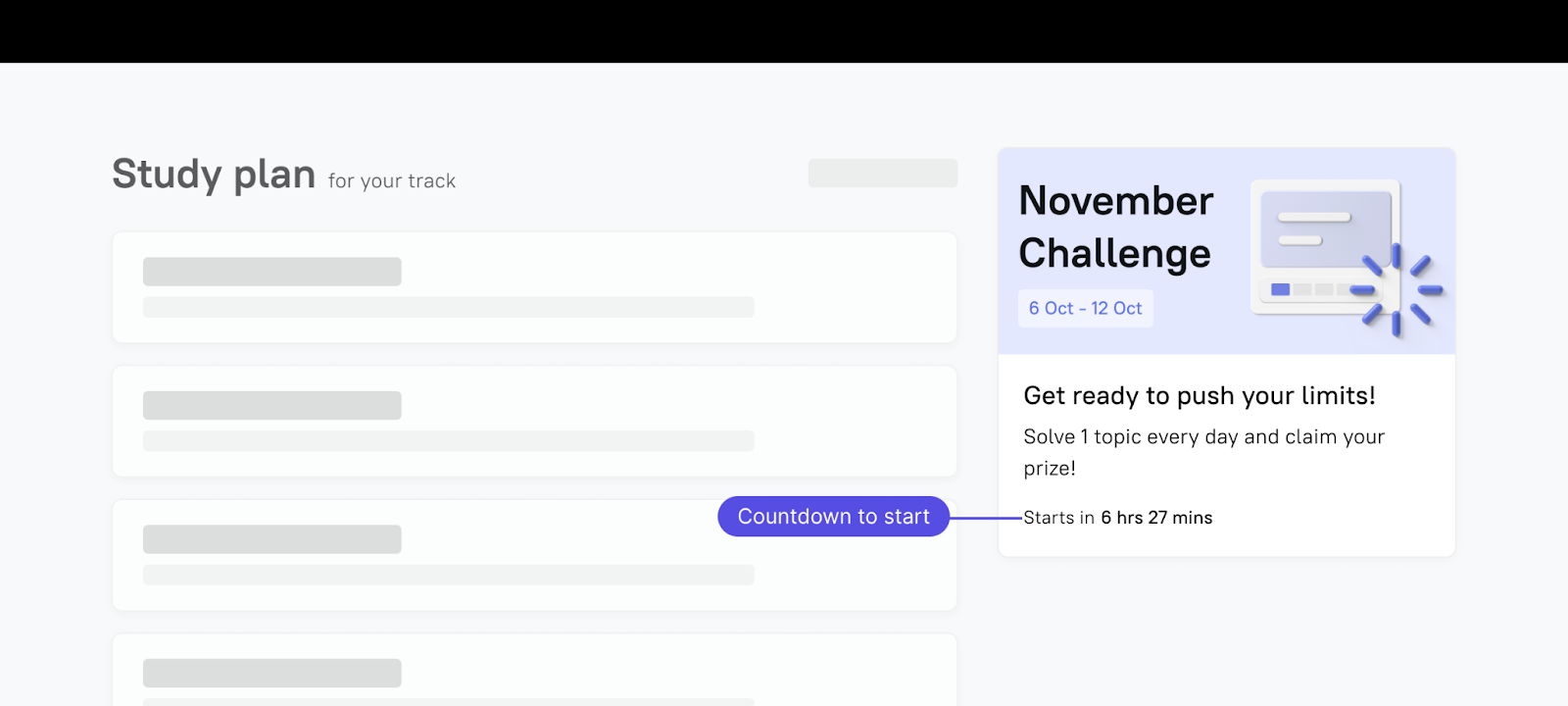Click the for your track subtitle
This screenshot has height=706, width=1568.
[x=392, y=181]
